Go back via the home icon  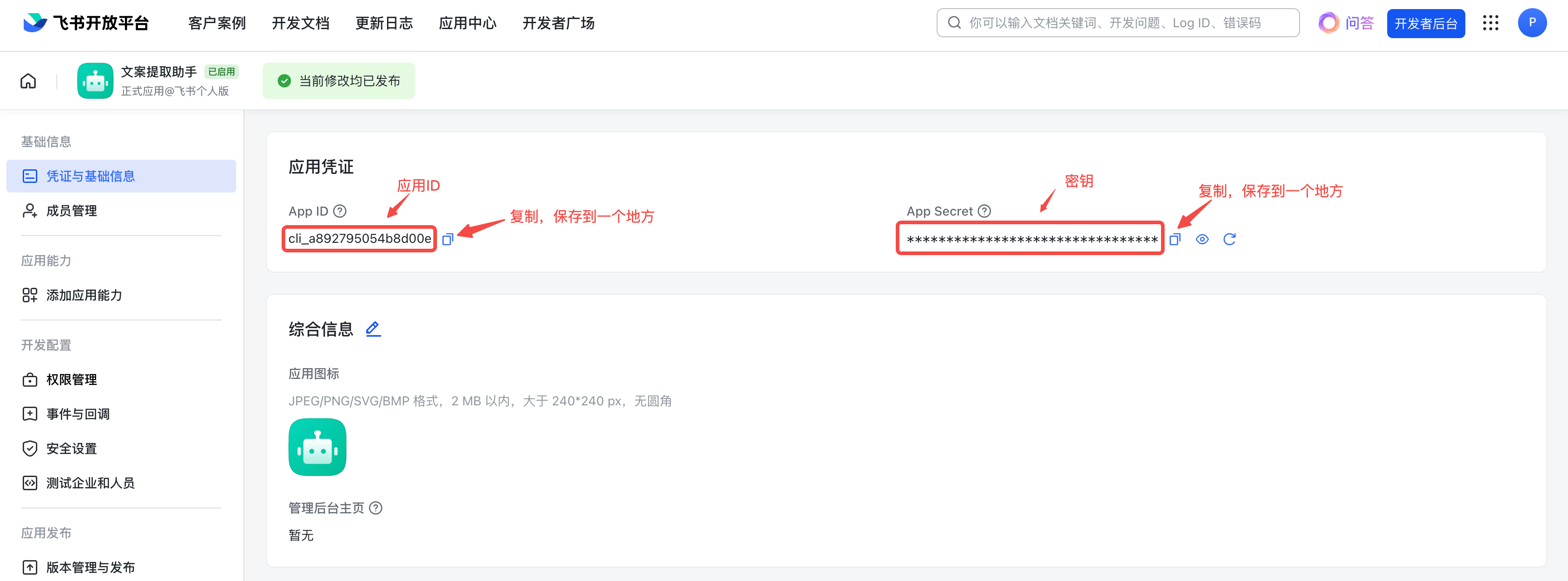(x=28, y=81)
